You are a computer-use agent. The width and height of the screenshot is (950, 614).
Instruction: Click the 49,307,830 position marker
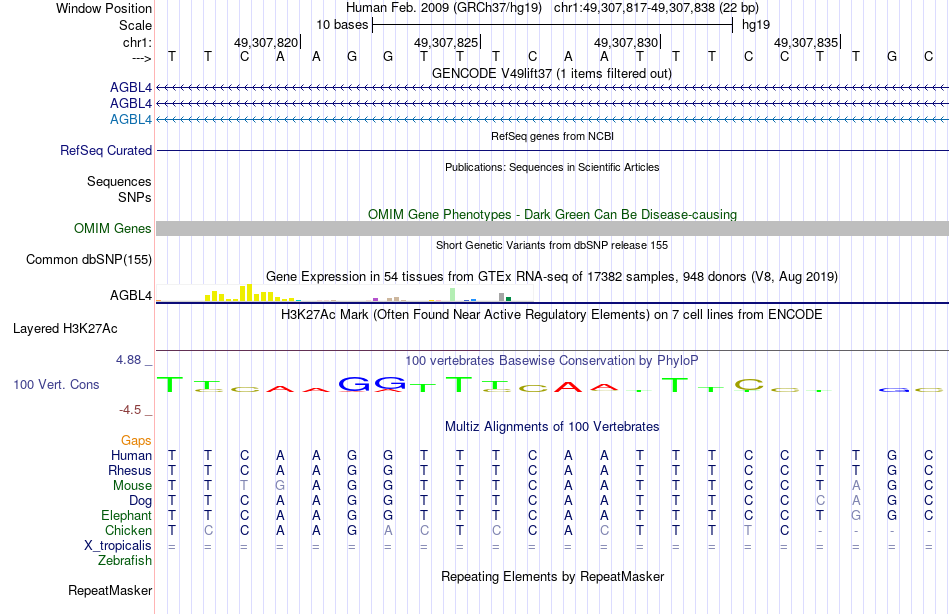point(627,42)
